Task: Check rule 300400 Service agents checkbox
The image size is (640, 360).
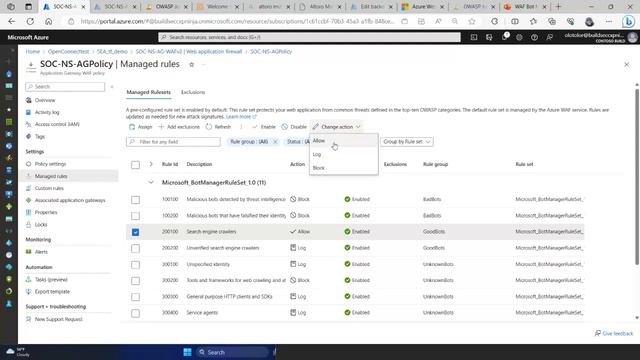Action: click(x=136, y=313)
